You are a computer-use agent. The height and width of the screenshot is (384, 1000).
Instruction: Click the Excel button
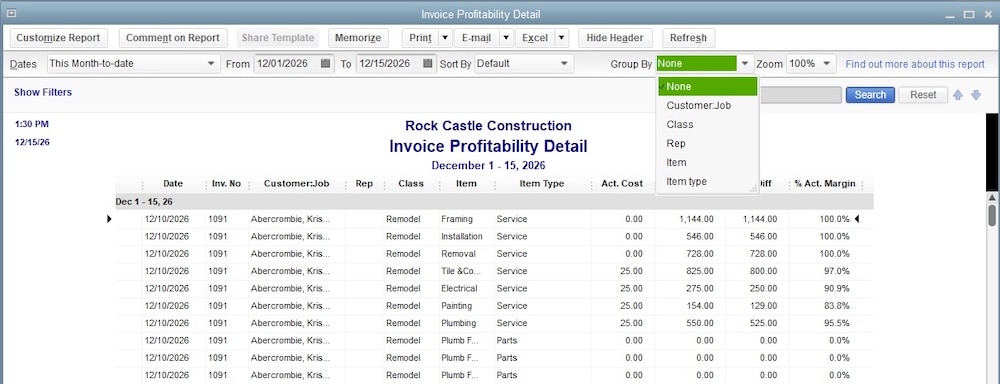[x=535, y=38]
